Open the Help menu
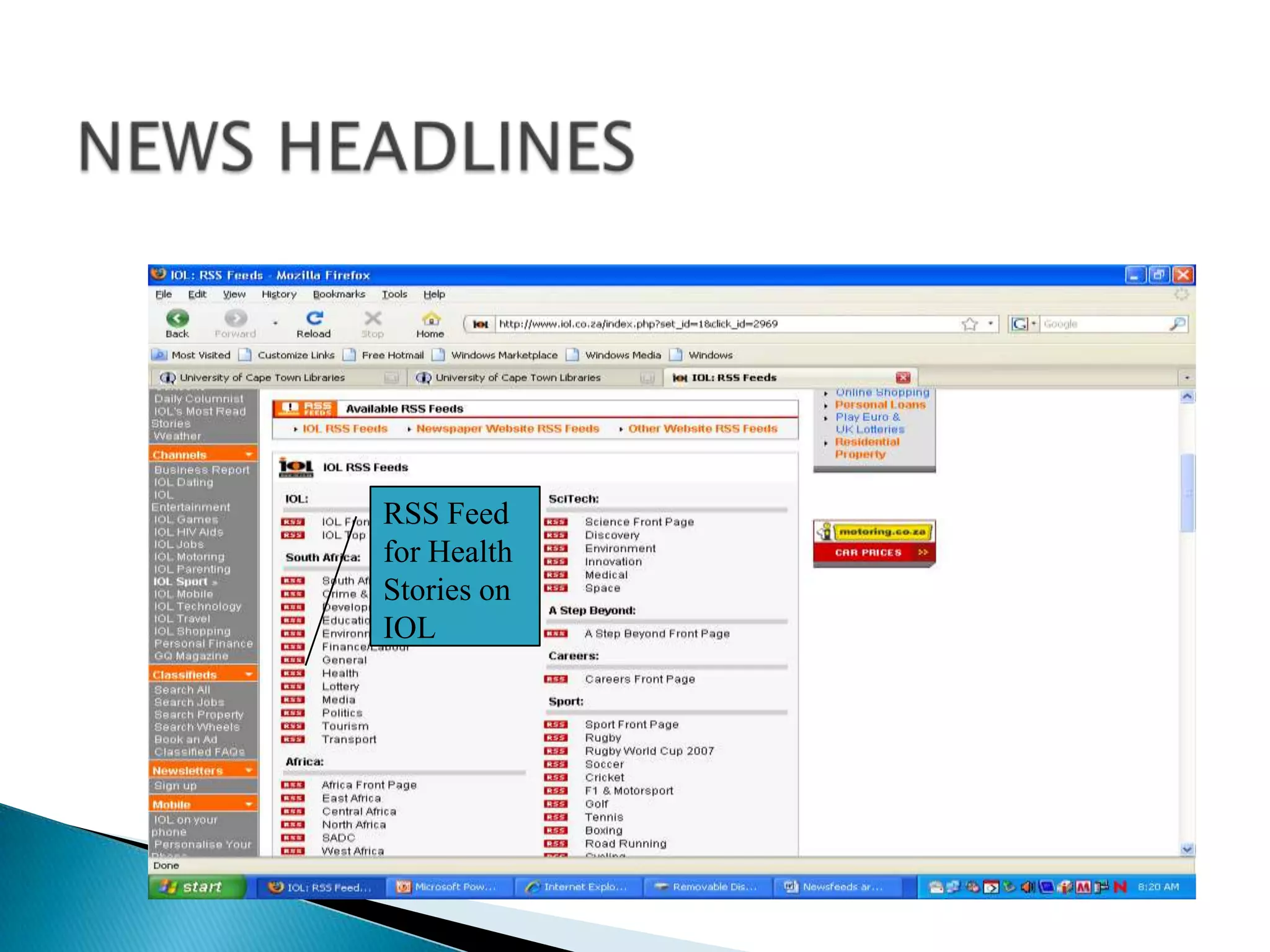This screenshot has height=952, width=1270. [434, 294]
